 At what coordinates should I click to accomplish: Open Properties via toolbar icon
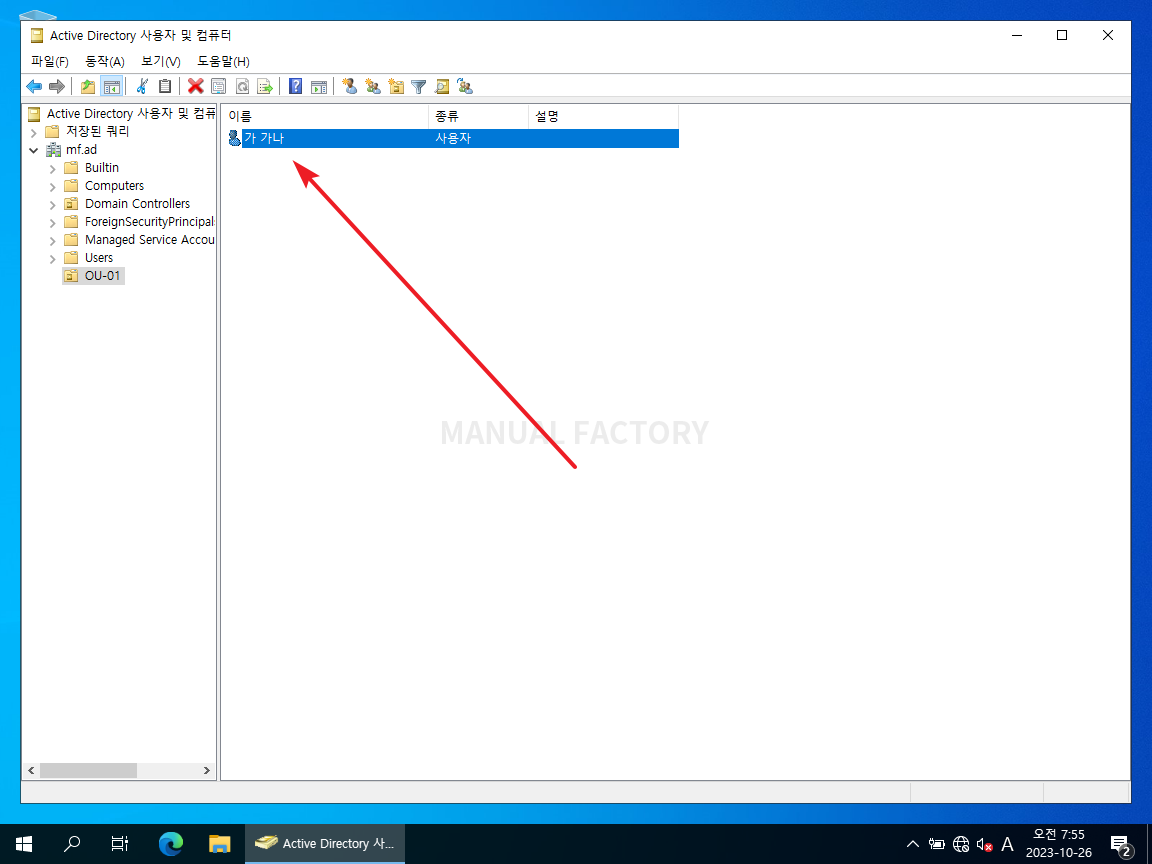[x=219, y=87]
